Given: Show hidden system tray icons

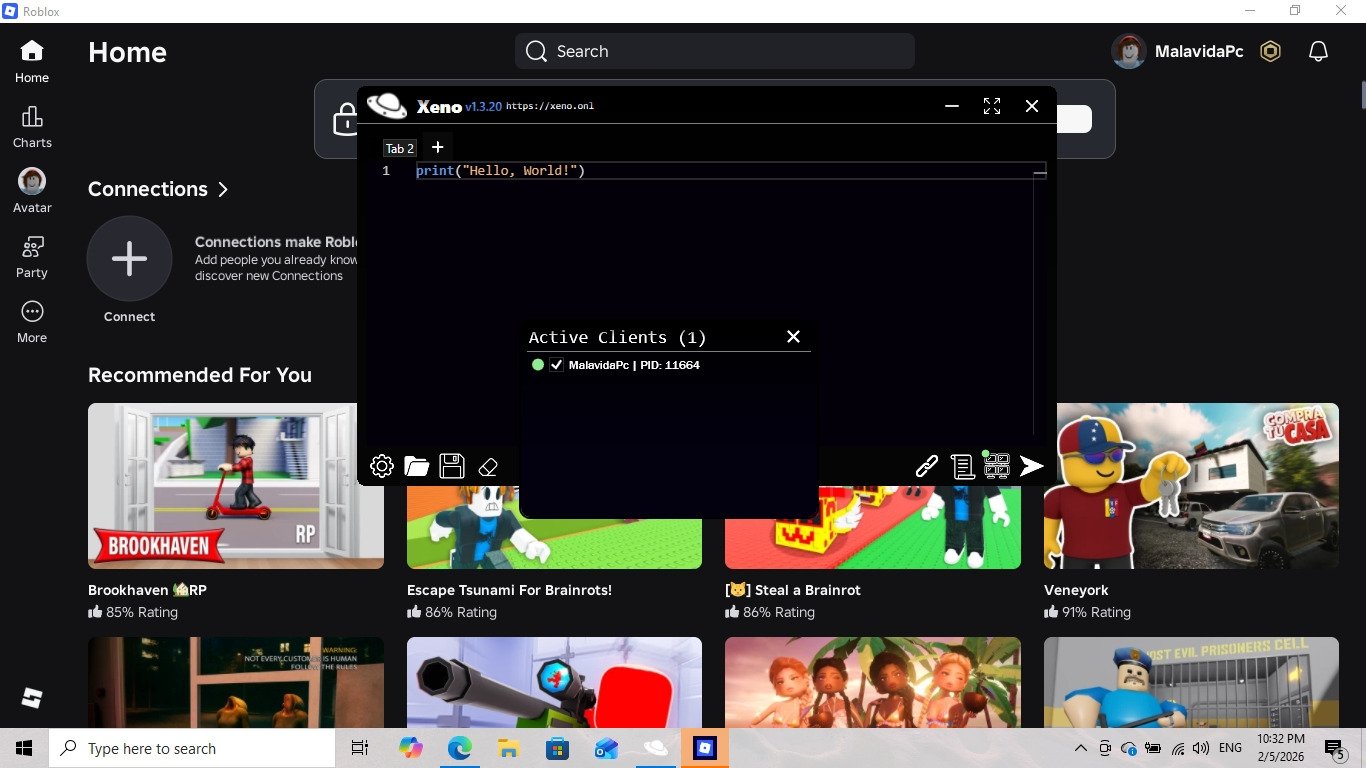Looking at the screenshot, I should pos(1080,748).
